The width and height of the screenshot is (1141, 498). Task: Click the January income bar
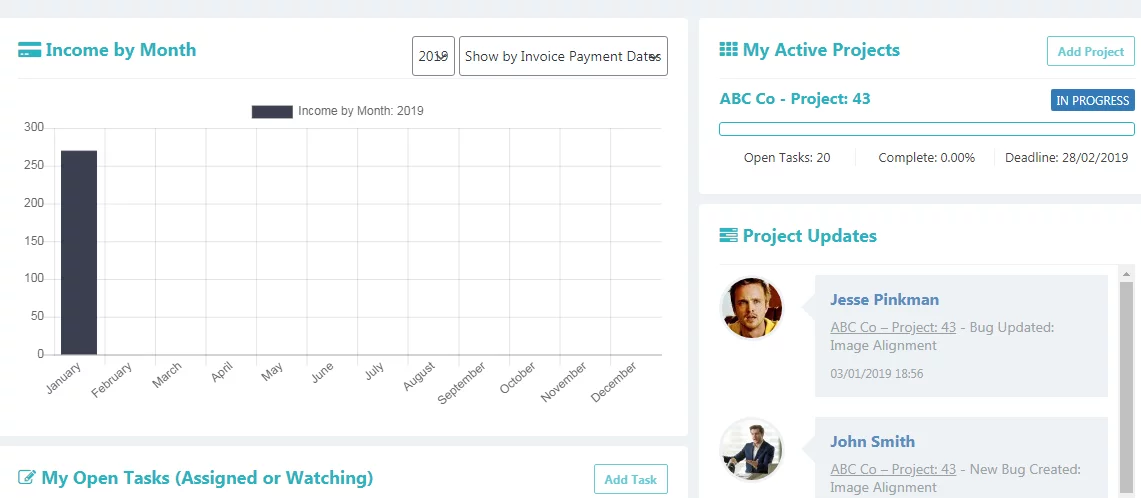pyautogui.click(x=79, y=253)
